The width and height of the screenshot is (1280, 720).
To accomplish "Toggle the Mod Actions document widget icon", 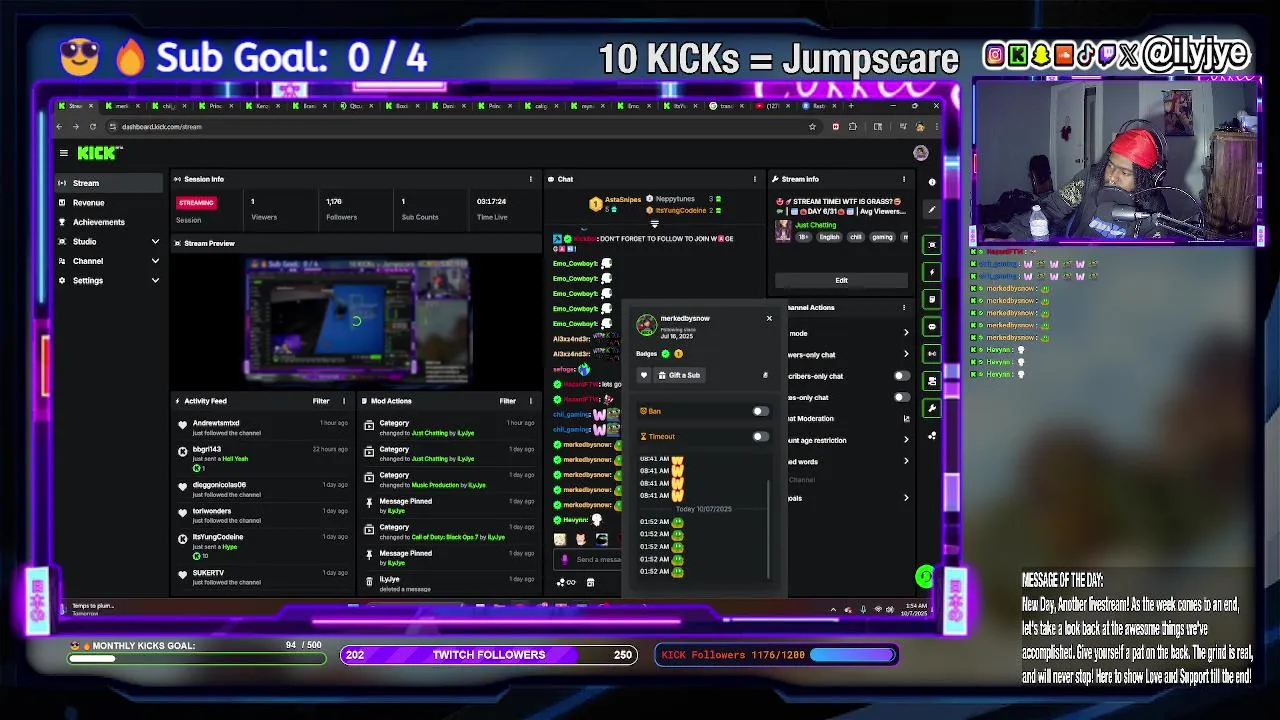I will (x=932, y=299).
